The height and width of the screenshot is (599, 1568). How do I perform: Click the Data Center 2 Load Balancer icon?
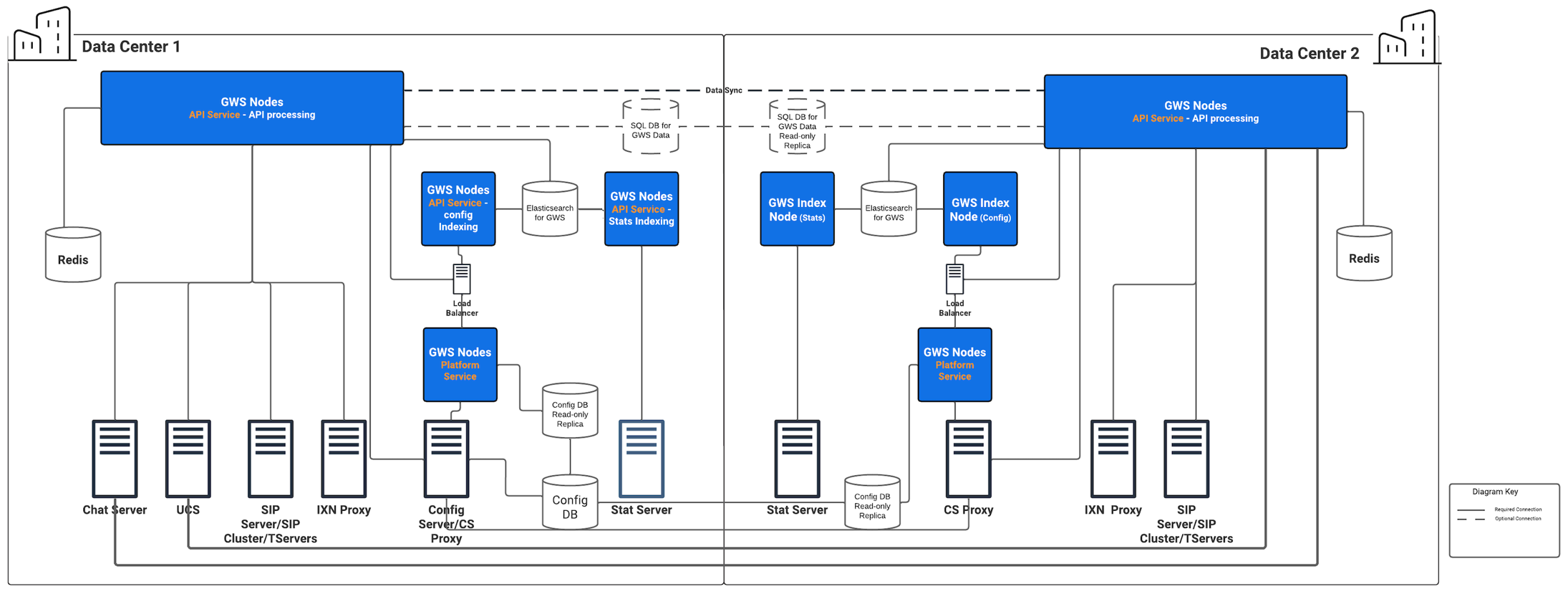coord(955,279)
